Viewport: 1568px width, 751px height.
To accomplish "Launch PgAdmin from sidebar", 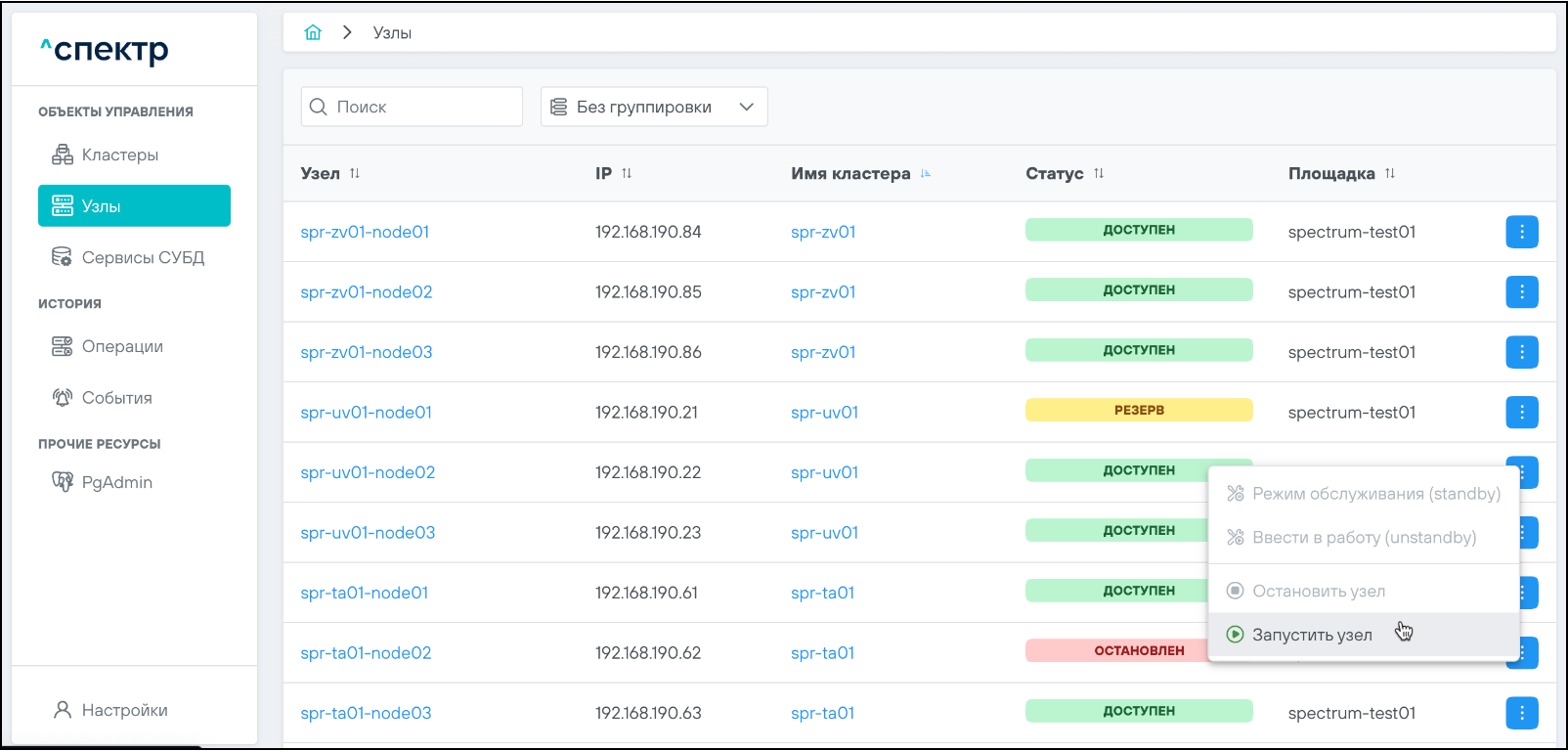I will pos(116,482).
